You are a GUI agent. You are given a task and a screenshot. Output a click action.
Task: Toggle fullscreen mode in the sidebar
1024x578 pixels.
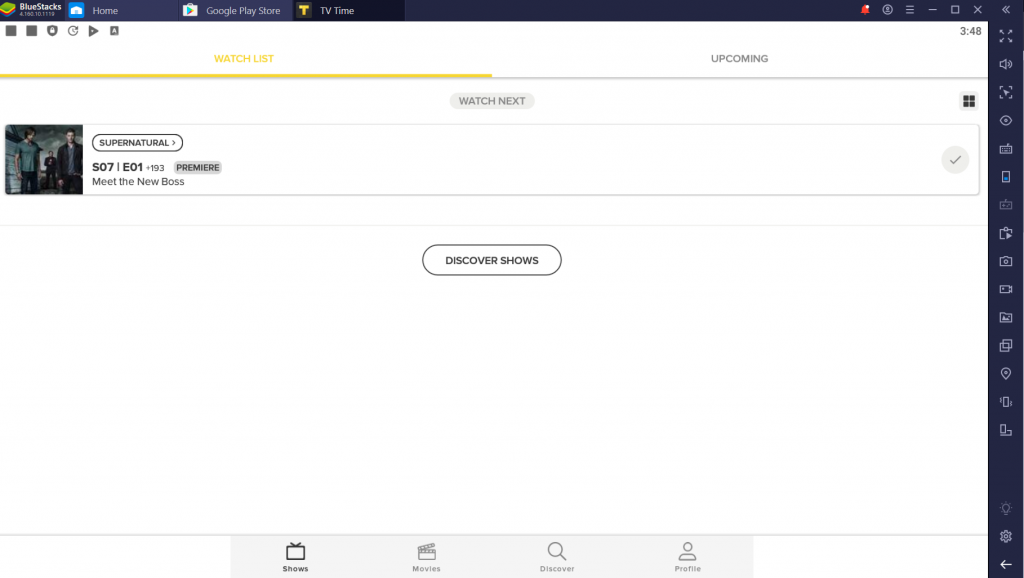(x=1006, y=36)
